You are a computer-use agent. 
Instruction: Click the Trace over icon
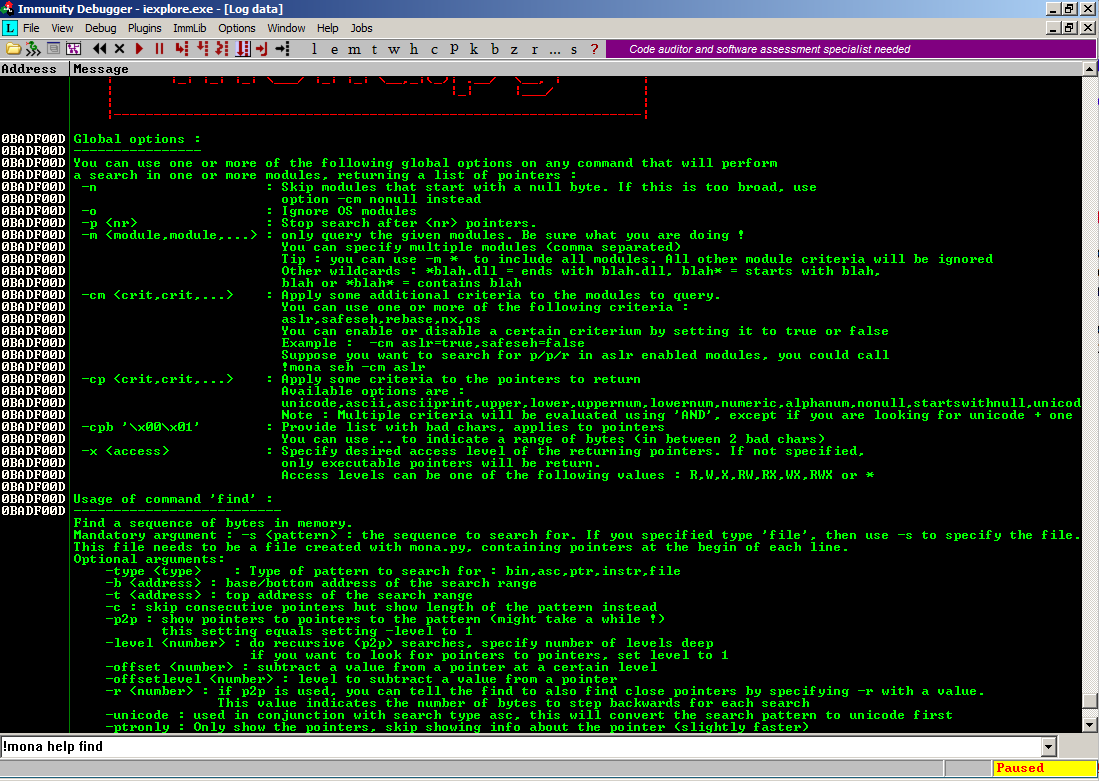(x=243, y=49)
